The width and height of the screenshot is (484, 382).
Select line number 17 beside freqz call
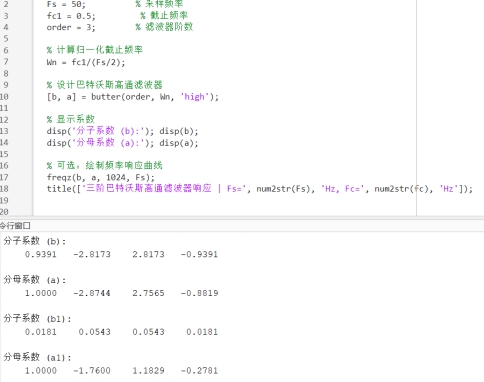pos(4,177)
